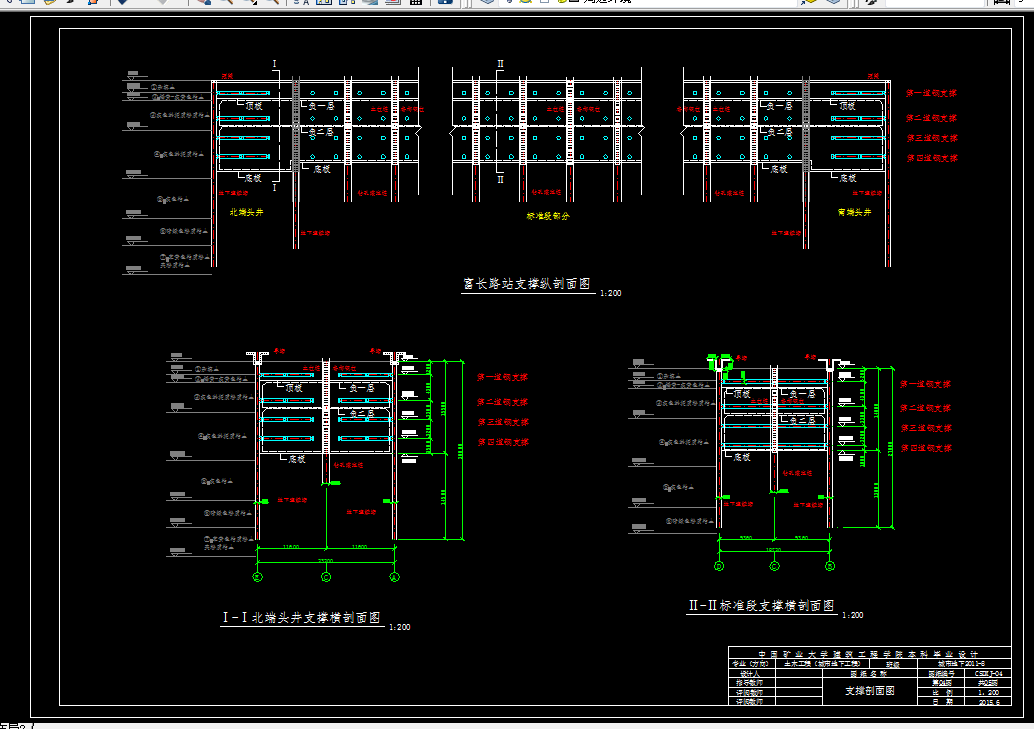1034x729 pixels.
Task: Select the 底板 label in the Ⅰ-Ⅰ cross section
Action: point(297,459)
